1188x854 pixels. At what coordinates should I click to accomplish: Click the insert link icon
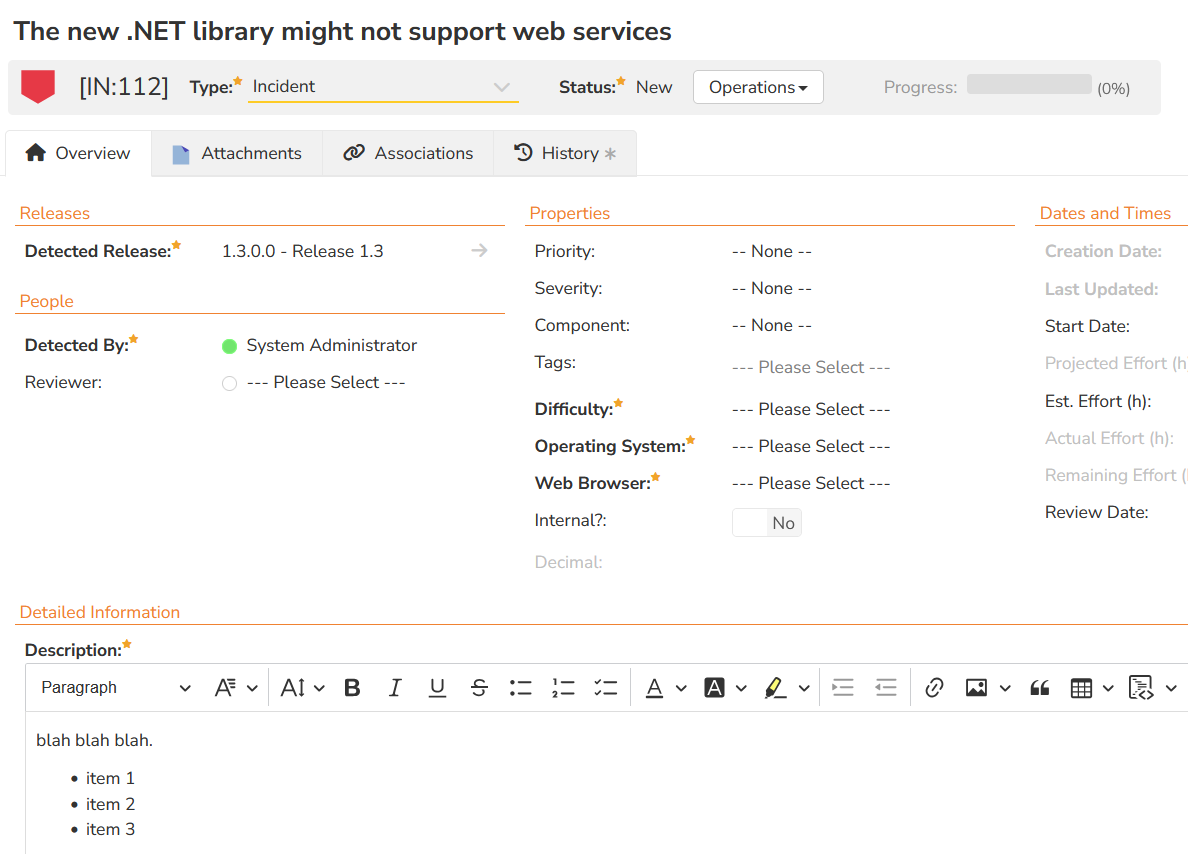tap(934, 688)
